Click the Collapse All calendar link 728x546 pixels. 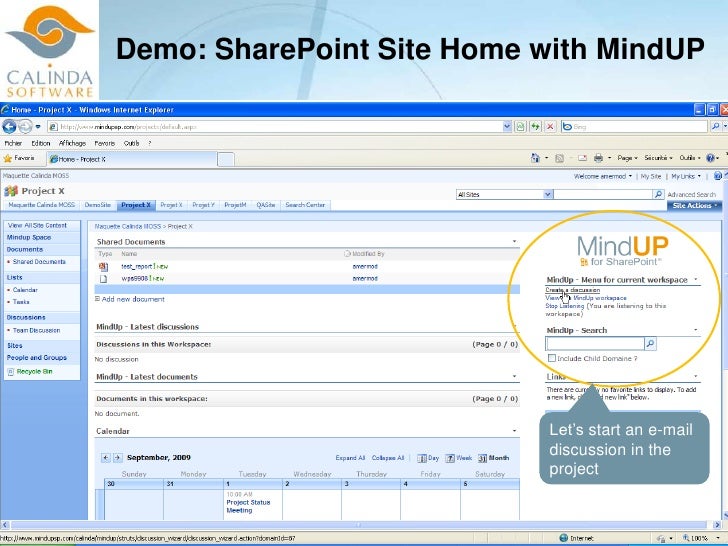(388, 458)
